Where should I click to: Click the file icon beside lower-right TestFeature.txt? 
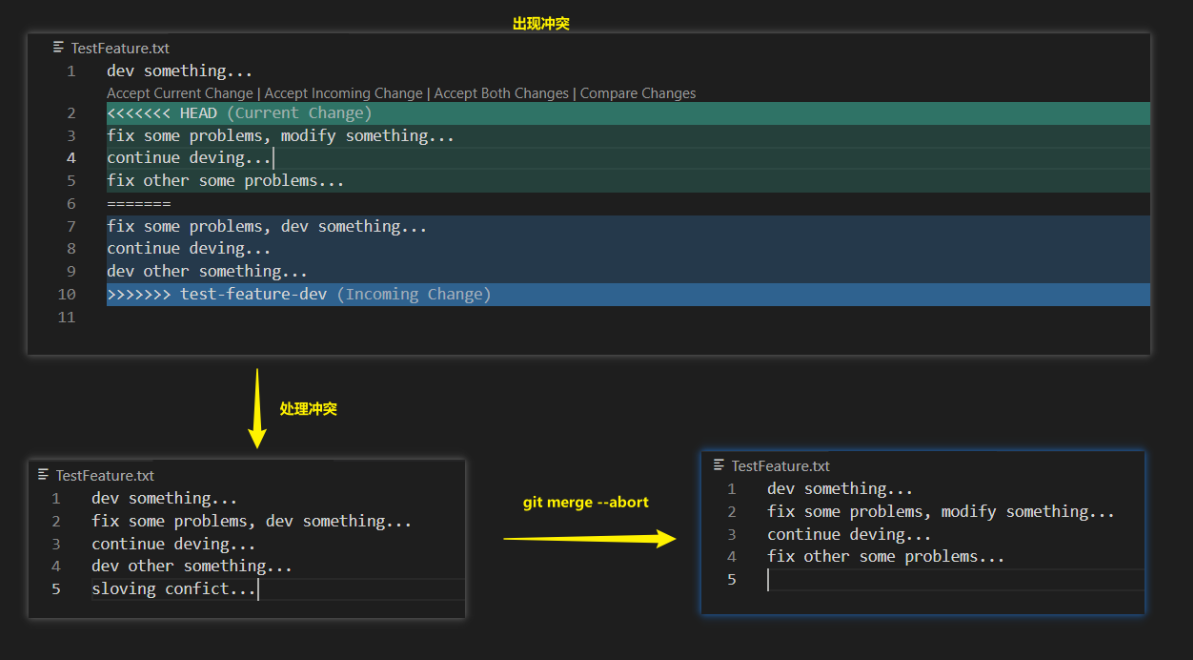[718, 465]
